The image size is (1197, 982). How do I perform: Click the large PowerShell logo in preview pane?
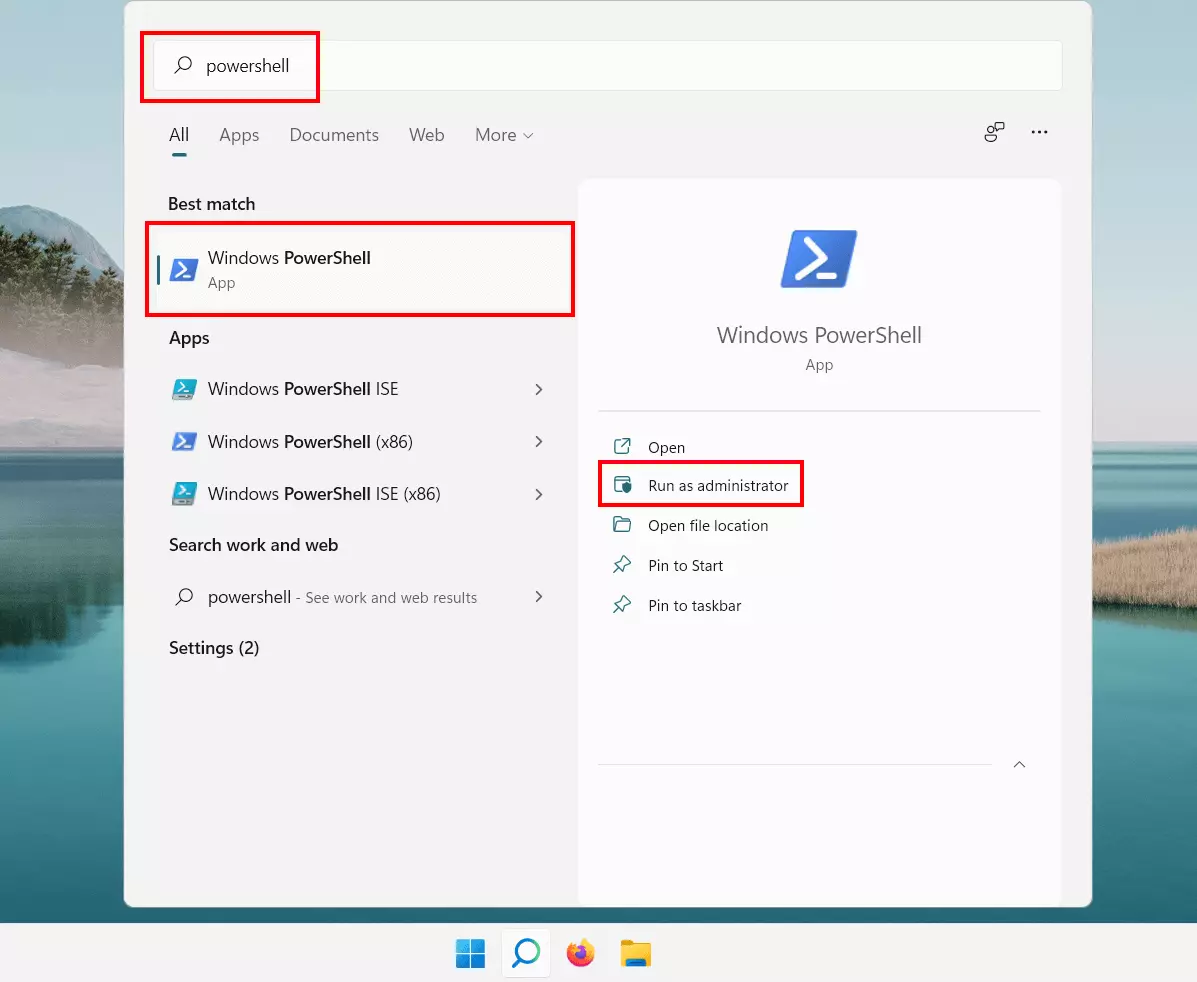(x=819, y=259)
